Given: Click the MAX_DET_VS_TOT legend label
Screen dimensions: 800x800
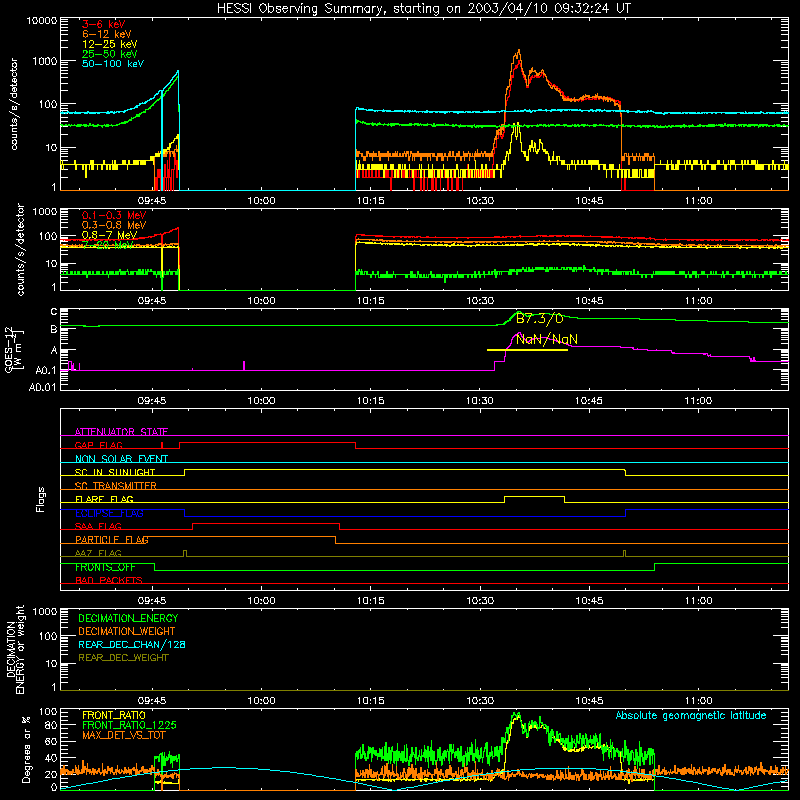Looking at the screenshot, I should click(x=124, y=735).
